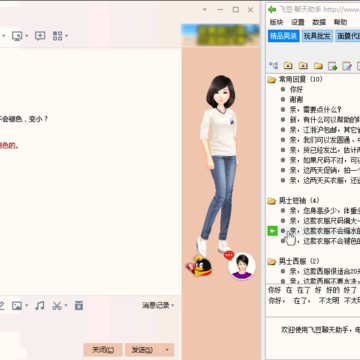Click the first add-folder icon in Feidou toolbar
Screen dimensions: 360x360
(288, 66)
